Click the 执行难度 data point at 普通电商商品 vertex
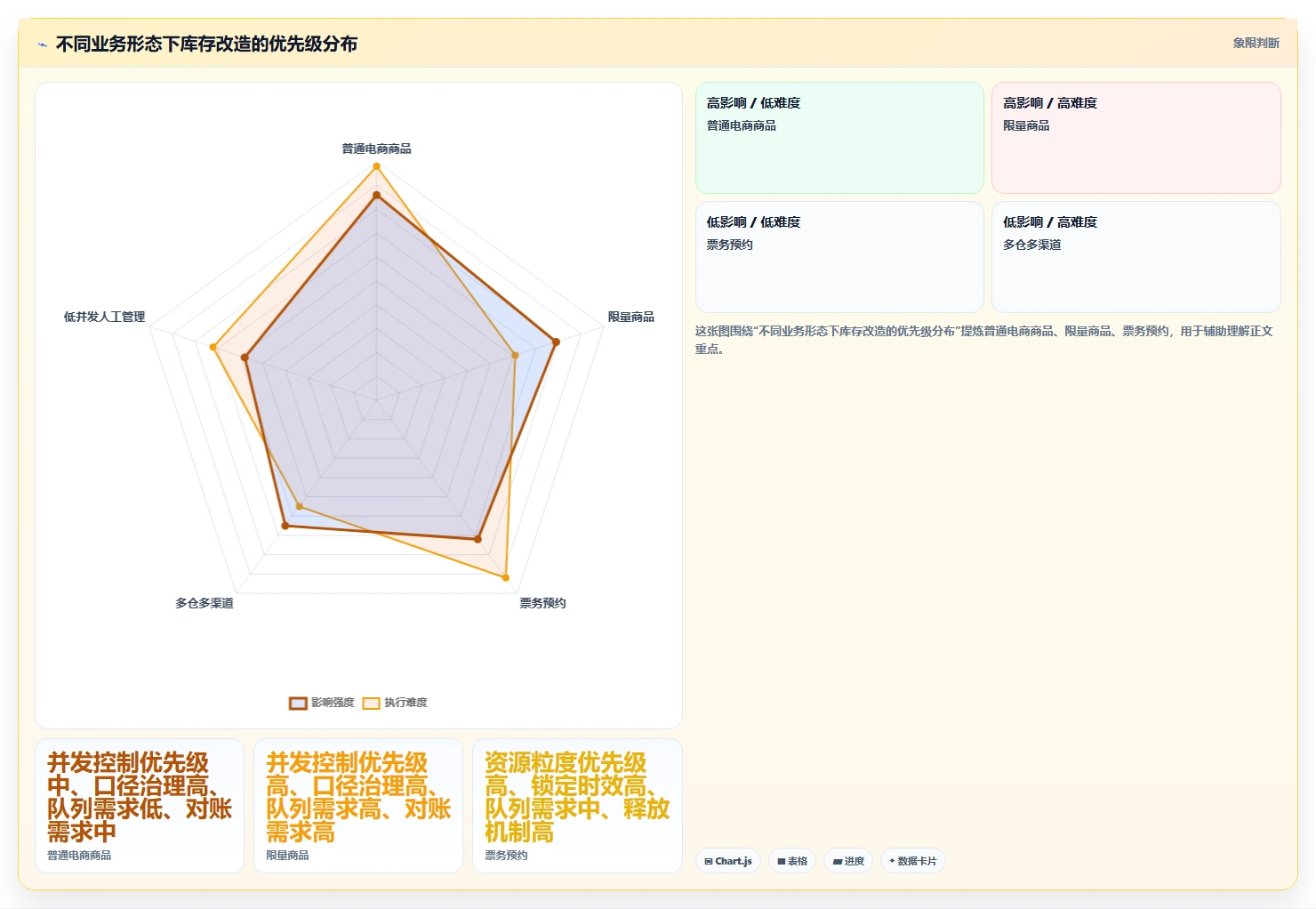Viewport: 1316px width, 909px height. 376,166
